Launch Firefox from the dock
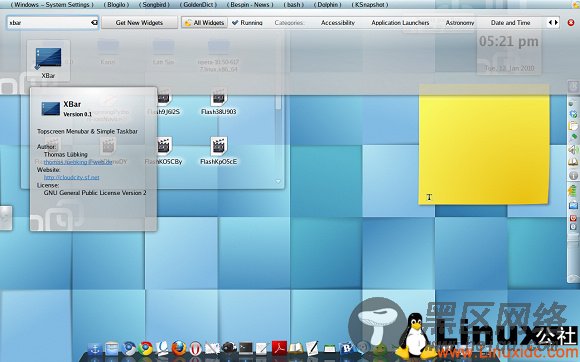Image resolution: width=580 pixels, height=362 pixels. [179, 348]
